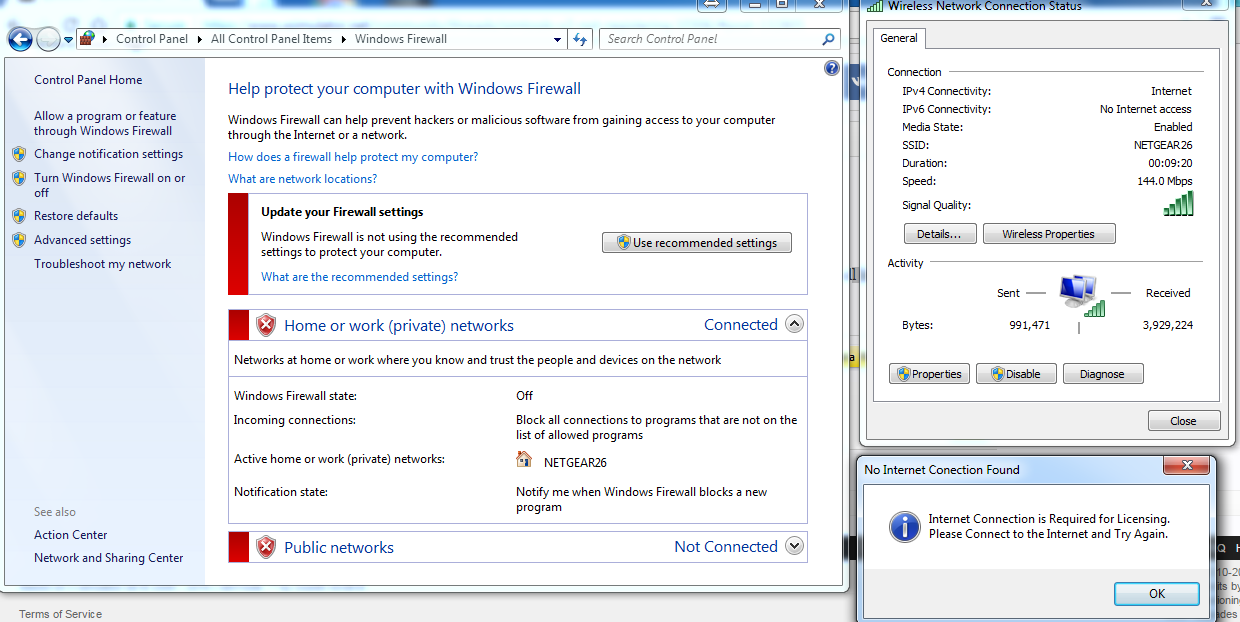Select the Control Panel breadcrumb

pos(152,39)
